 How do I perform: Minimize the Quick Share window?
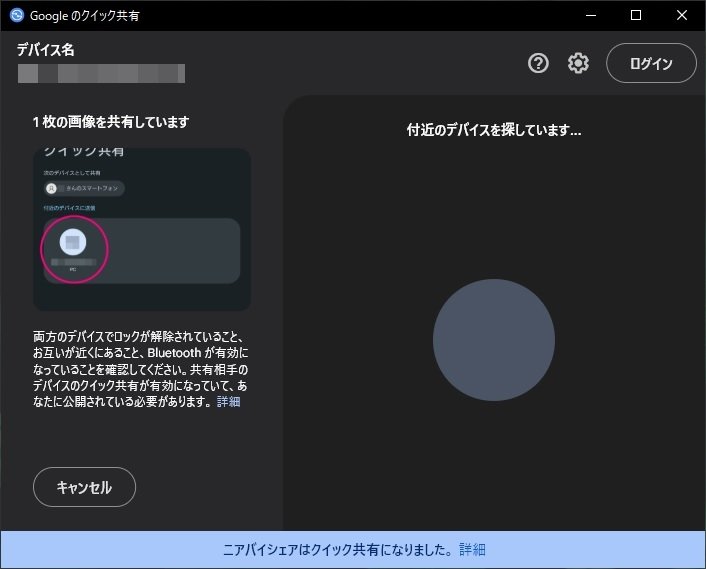(x=591, y=15)
